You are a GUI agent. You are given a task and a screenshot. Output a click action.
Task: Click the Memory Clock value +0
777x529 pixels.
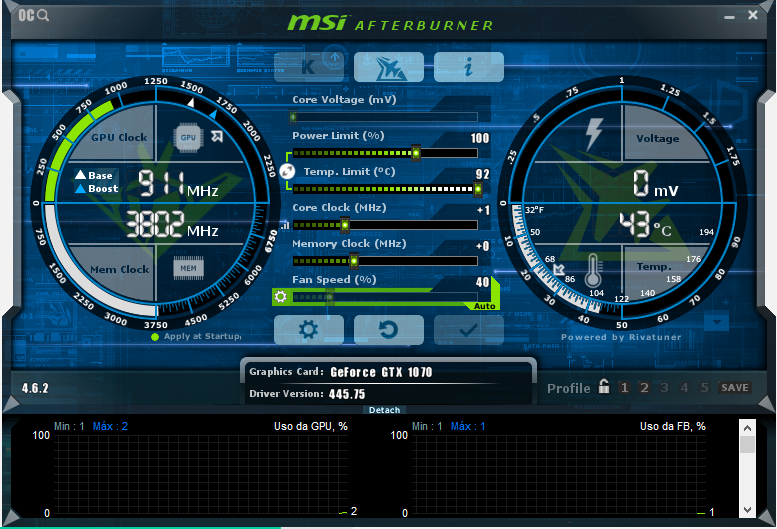[x=483, y=246]
